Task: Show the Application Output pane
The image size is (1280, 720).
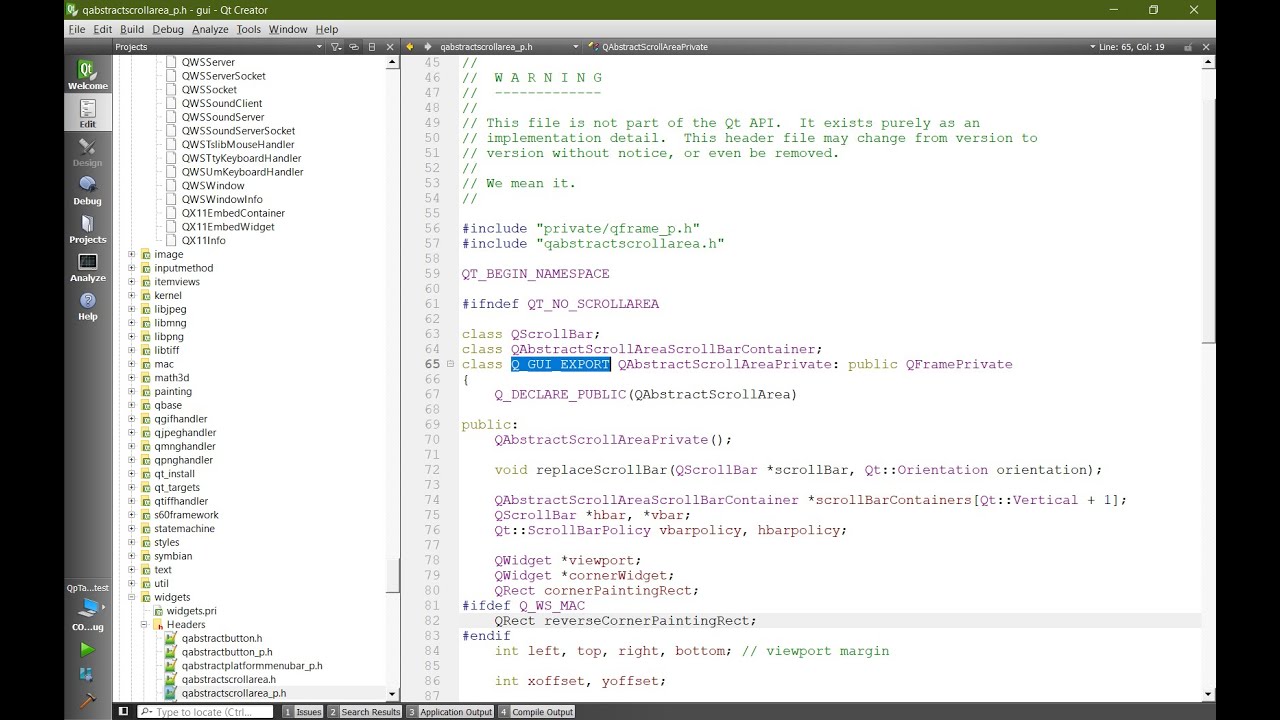Action: (x=450, y=712)
